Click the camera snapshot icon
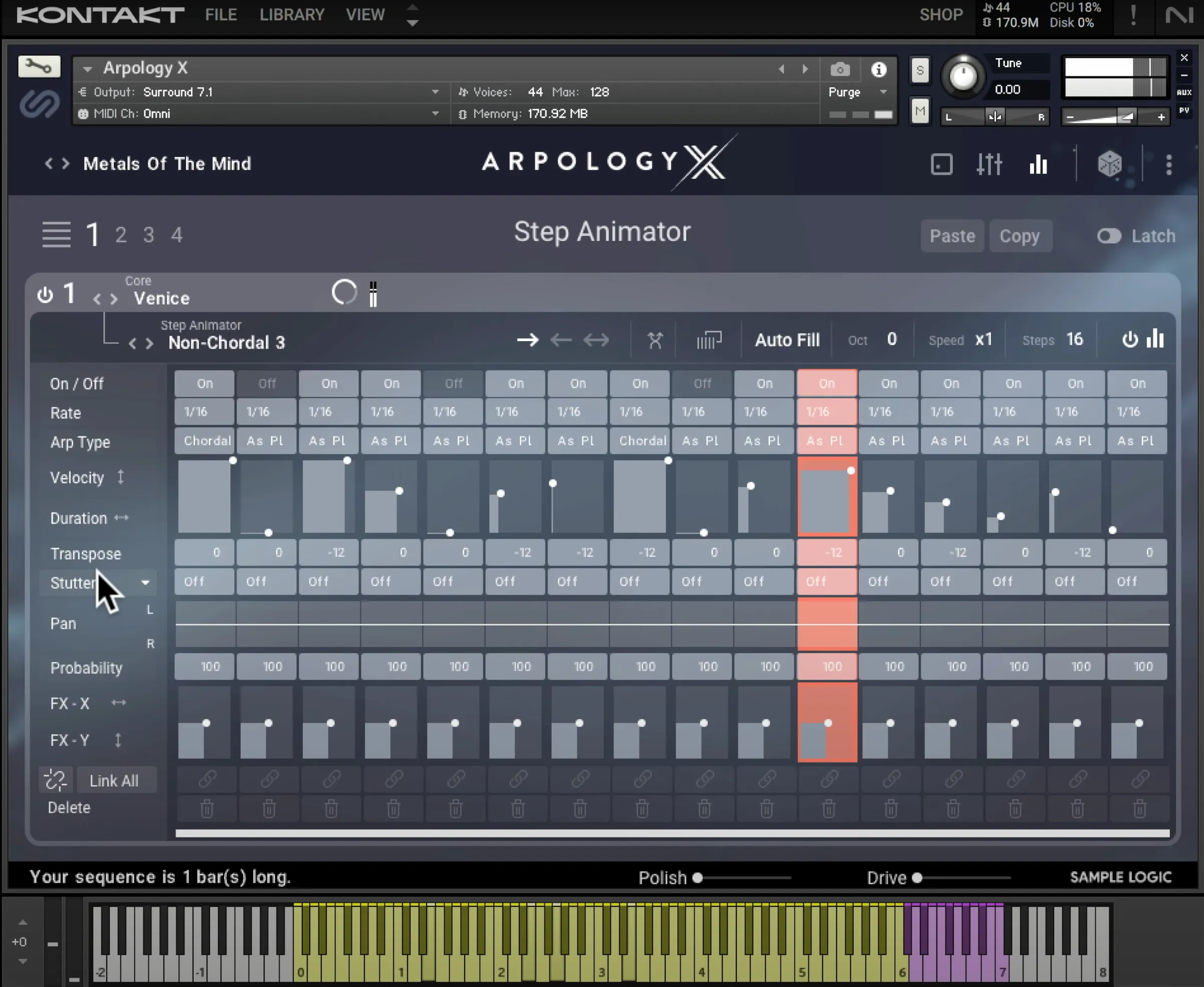The width and height of the screenshot is (1204, 987). (840, 69)
